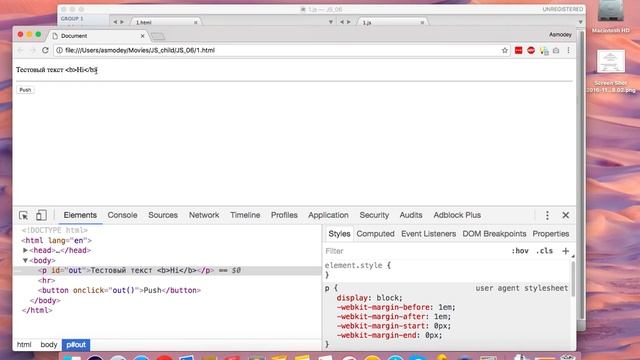Select the body breadcrumb
640x360 pixels.
coord(49,345)
